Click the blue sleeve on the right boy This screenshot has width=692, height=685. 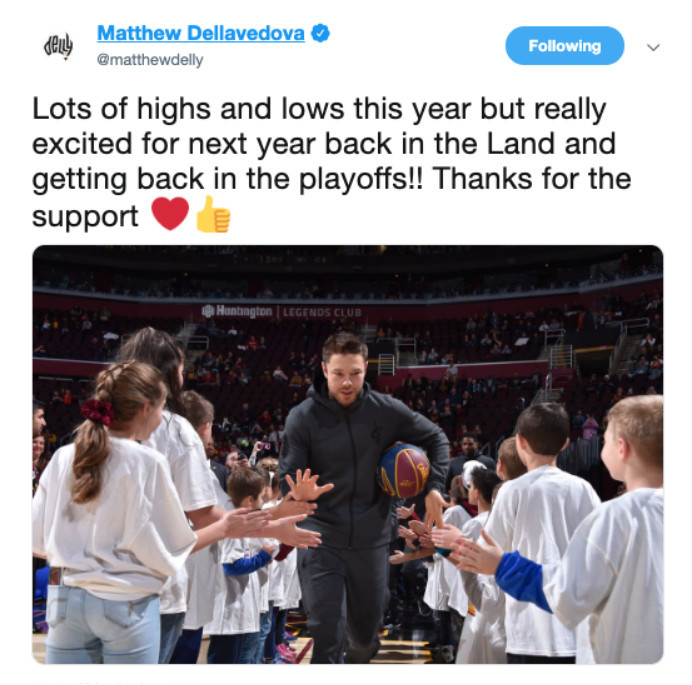pyautogui.click(x=523, y=581)
